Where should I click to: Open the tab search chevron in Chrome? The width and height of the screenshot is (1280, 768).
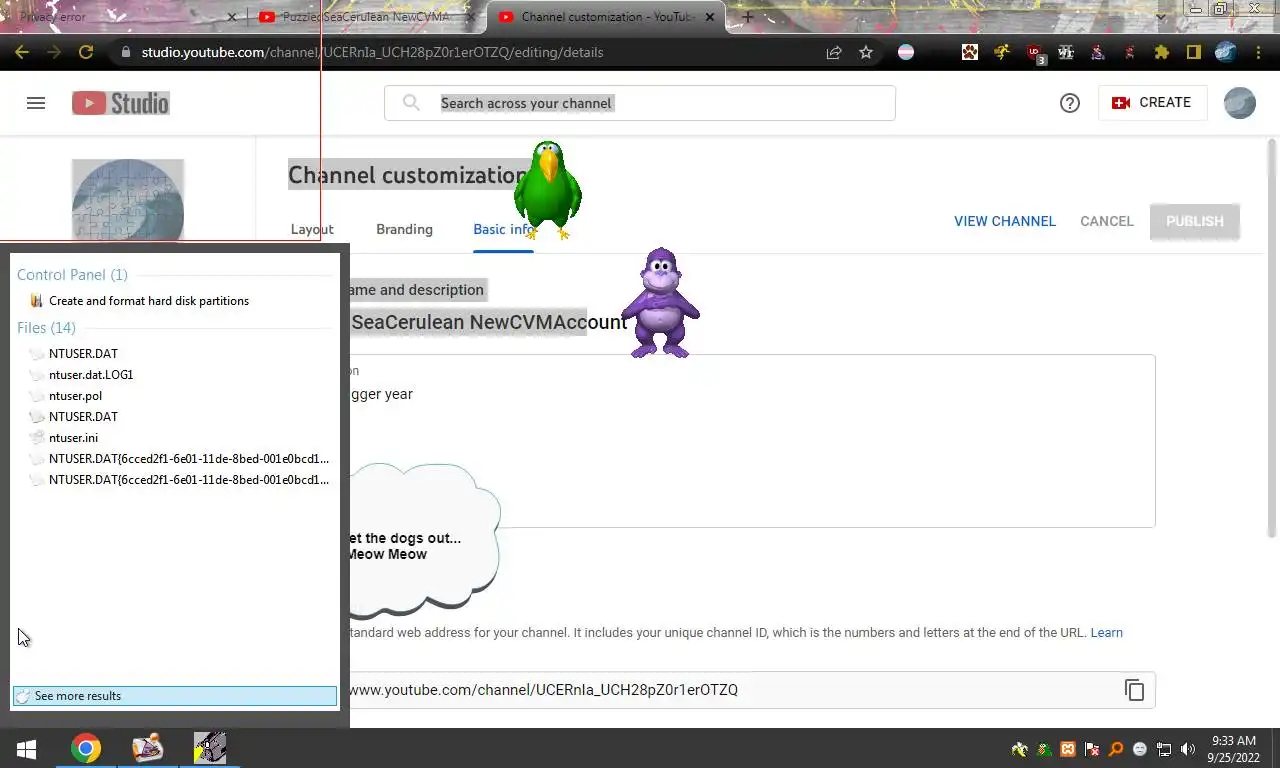point(1160,17)
